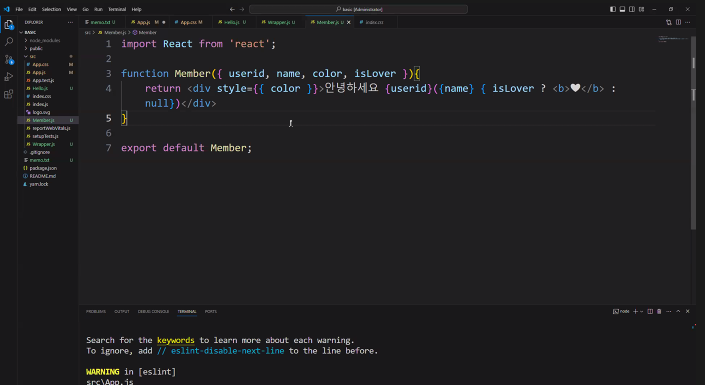Switch to the App.js editor tab

click(147, 22)
